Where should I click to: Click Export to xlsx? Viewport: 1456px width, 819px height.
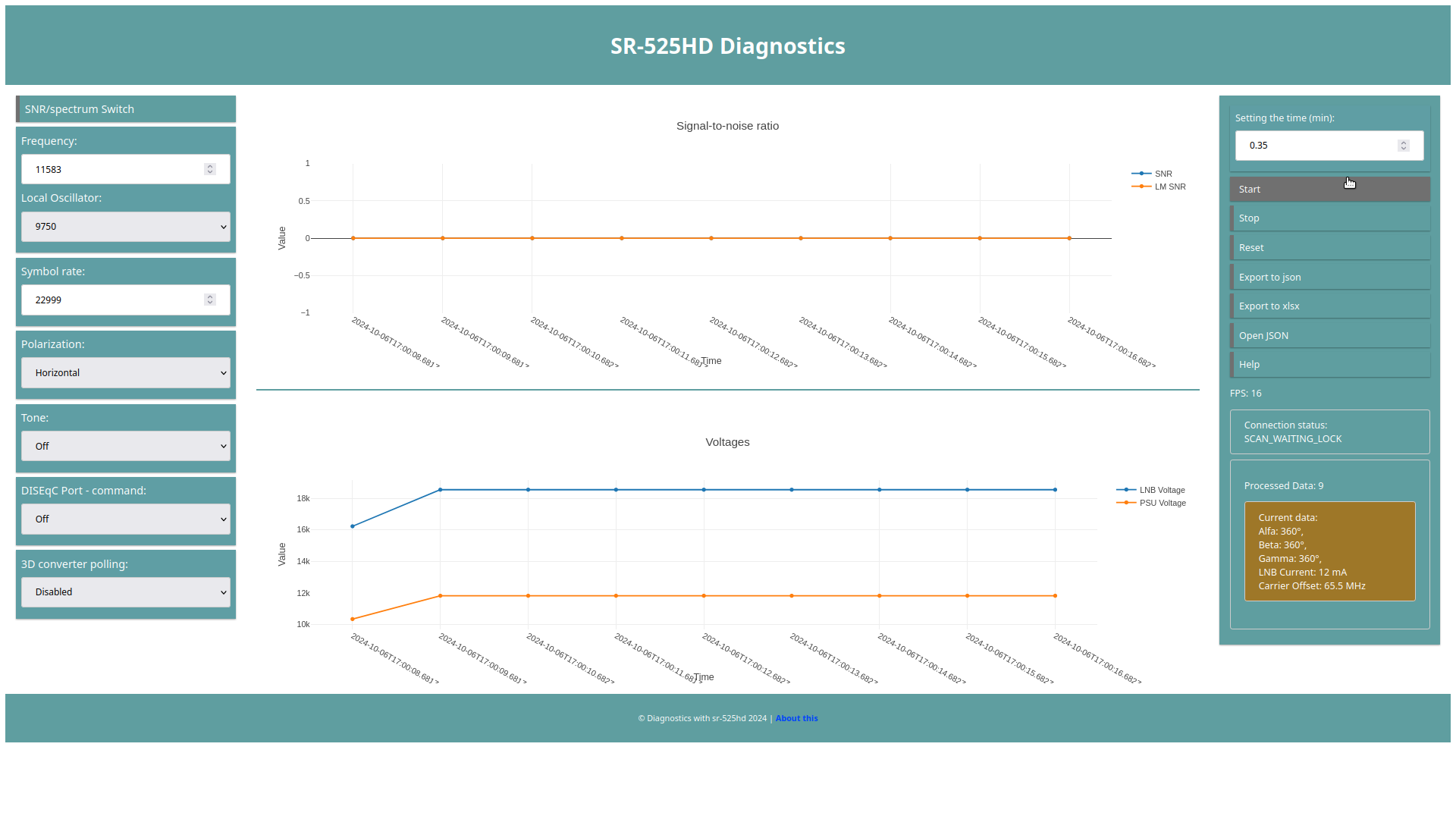coord(1330,306)
